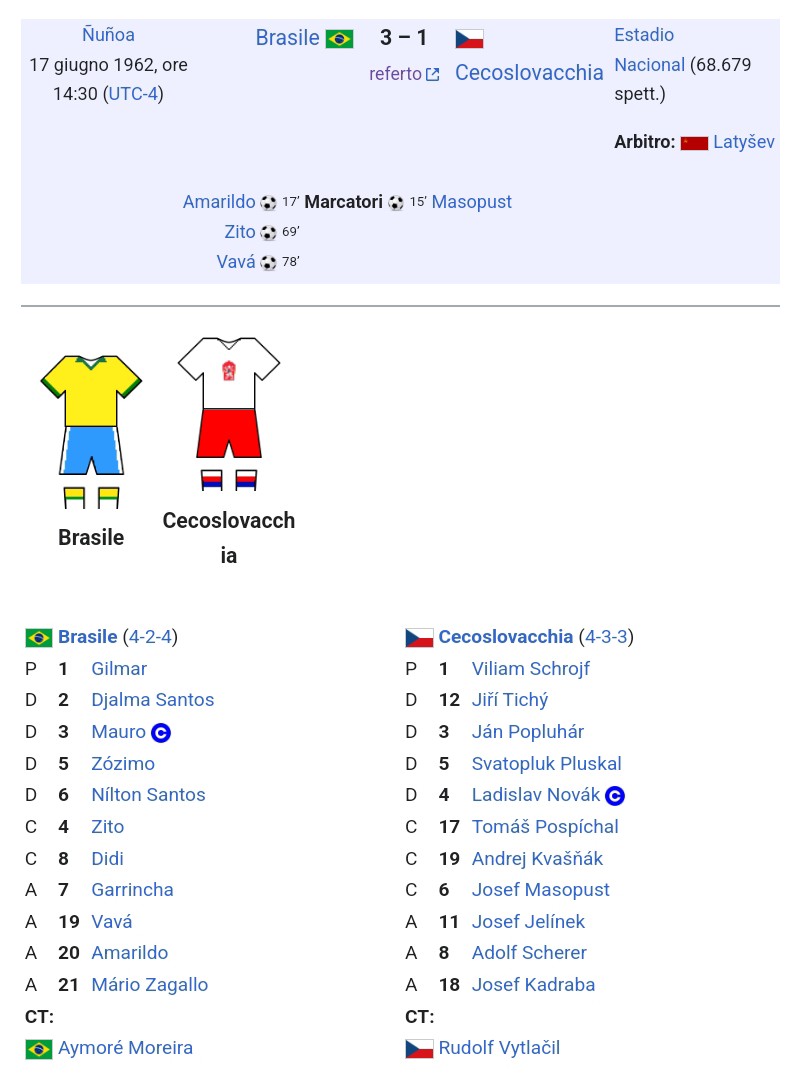Click the captain icon beside Ladislav Novák

(615, 796)
